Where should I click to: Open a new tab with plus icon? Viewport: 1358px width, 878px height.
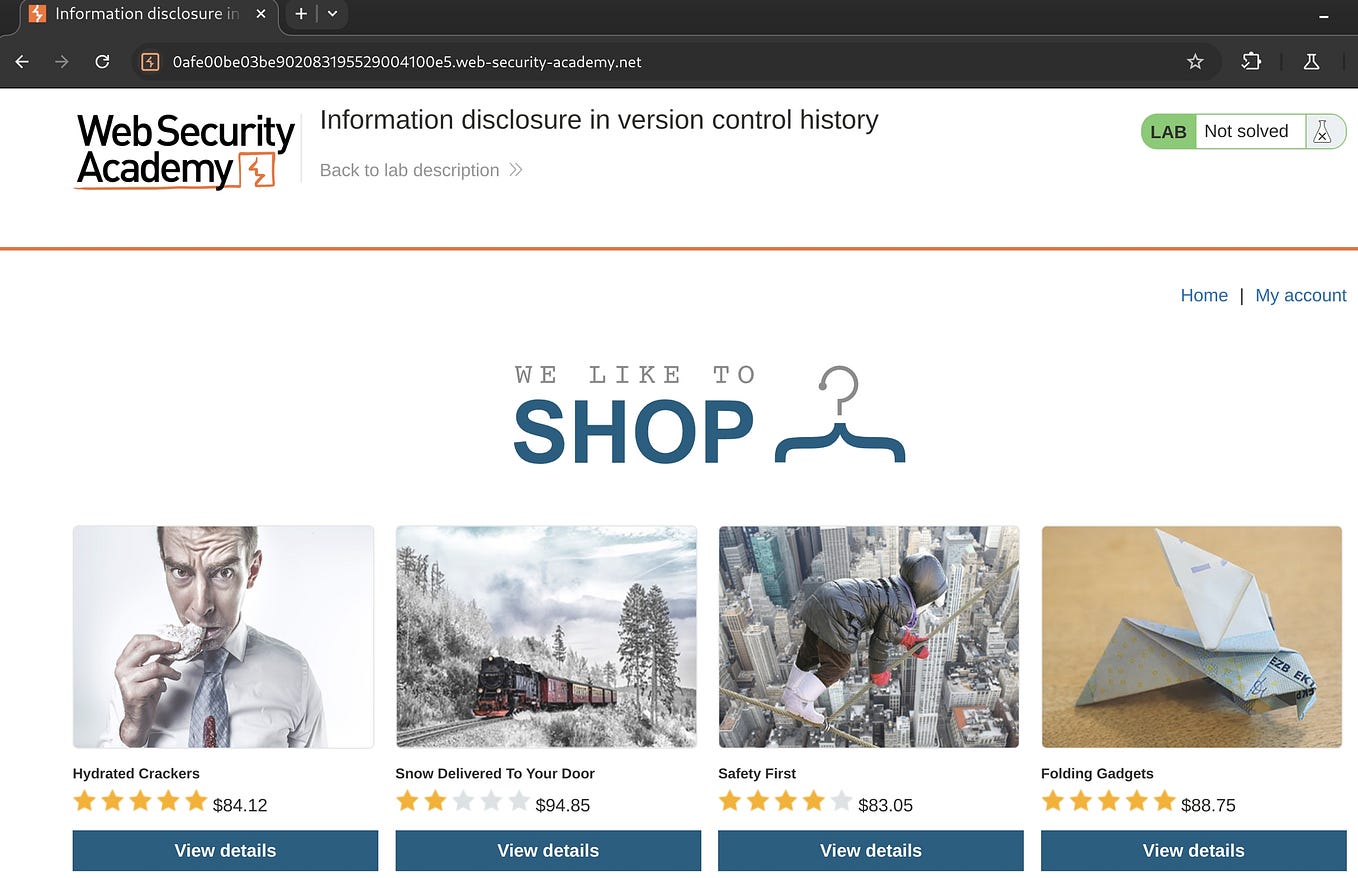coord(301,14)
